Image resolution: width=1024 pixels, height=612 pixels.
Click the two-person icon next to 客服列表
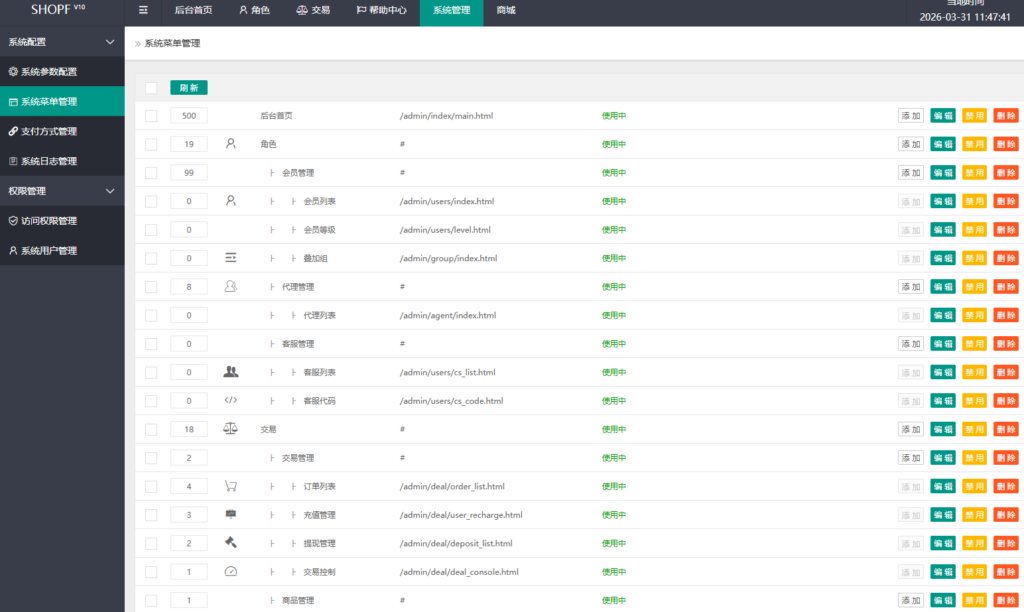(x=230, y=372)
